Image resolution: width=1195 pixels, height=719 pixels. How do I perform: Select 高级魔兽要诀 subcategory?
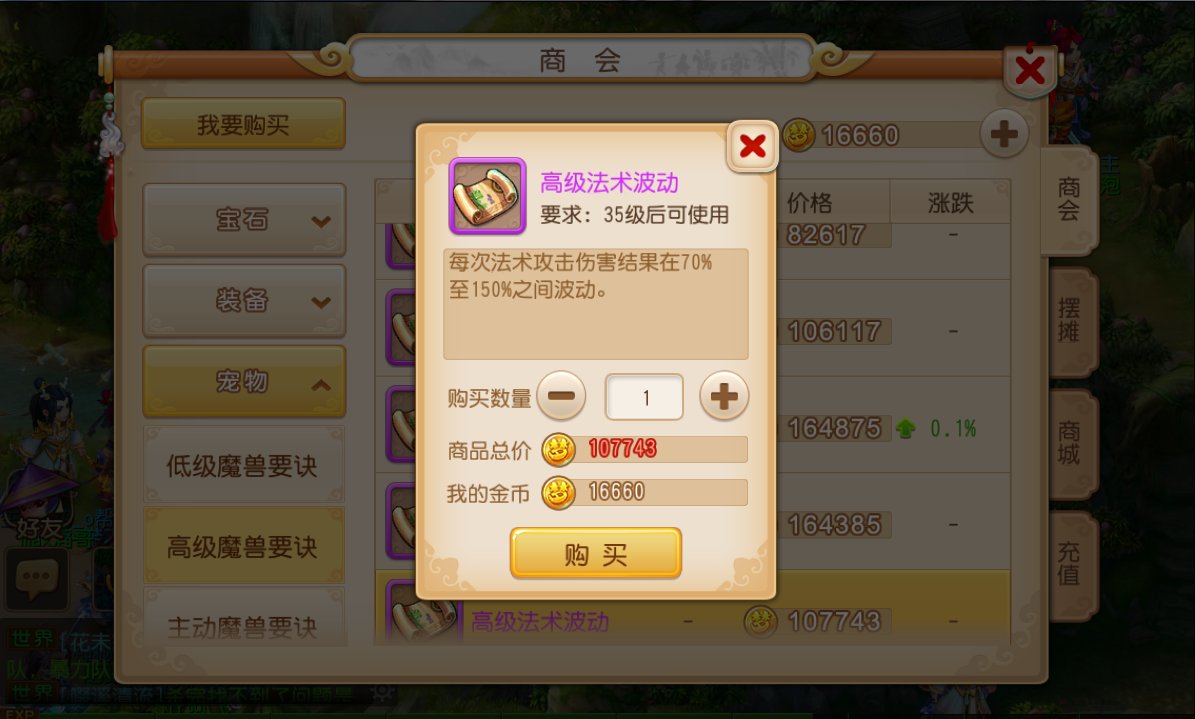[x=244, y=546]
